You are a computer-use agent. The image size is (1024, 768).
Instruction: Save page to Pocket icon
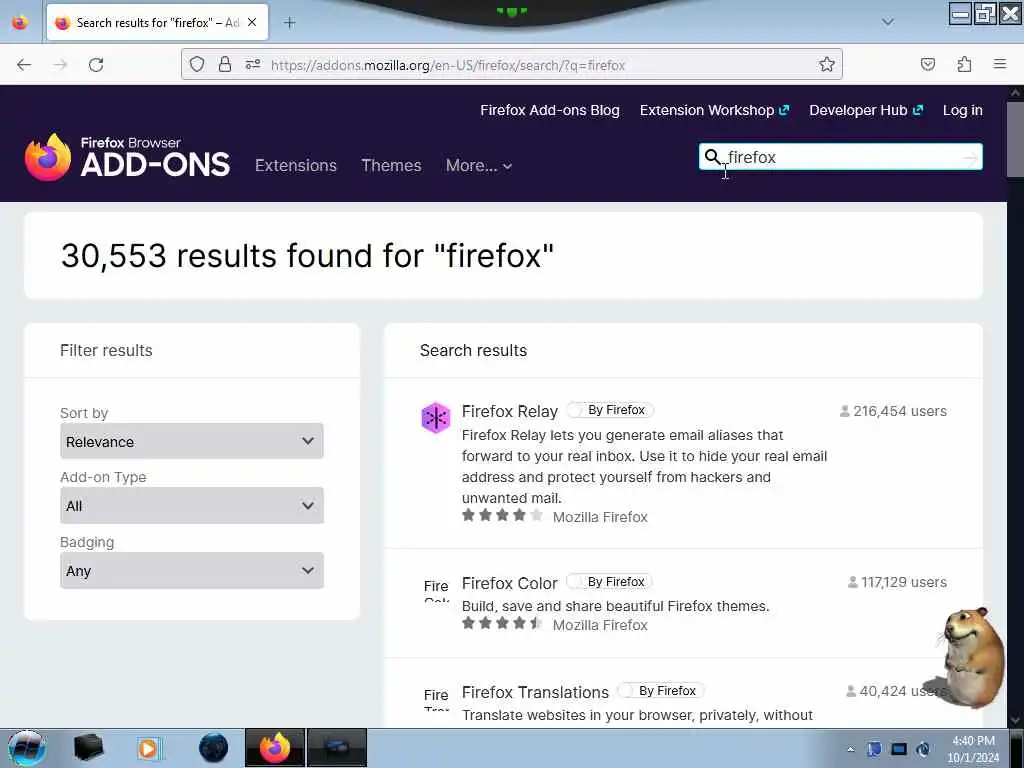927,64
